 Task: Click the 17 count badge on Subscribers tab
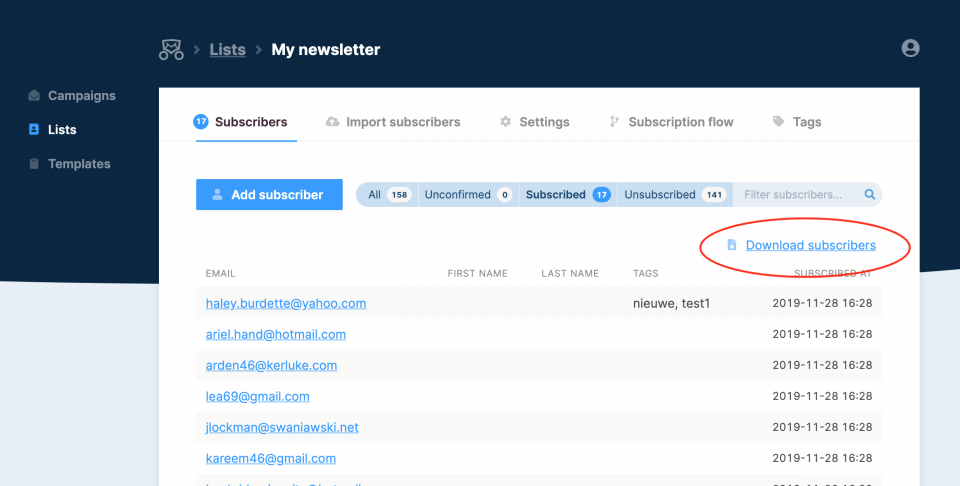tap(201, 121)
